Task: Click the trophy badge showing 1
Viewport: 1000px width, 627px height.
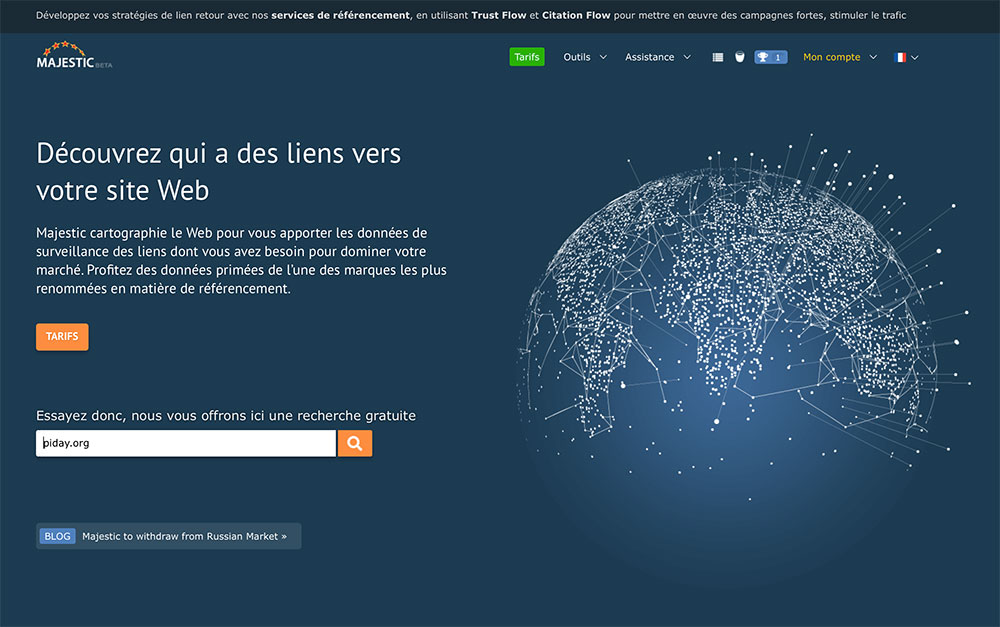Action: click(x=770, y=57)
